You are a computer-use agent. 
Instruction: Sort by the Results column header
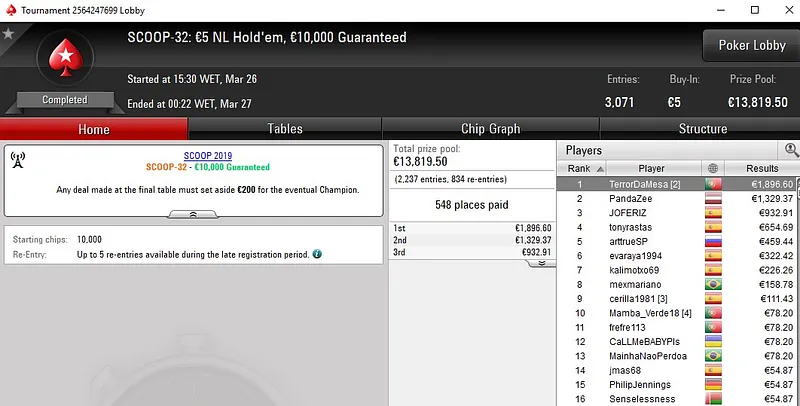761,169
